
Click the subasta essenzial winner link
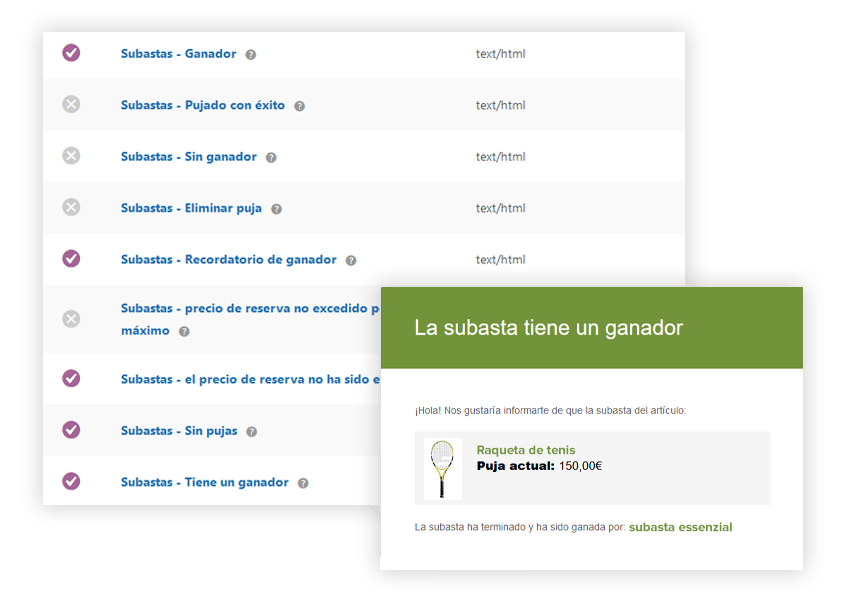click(x=680, y=527)
